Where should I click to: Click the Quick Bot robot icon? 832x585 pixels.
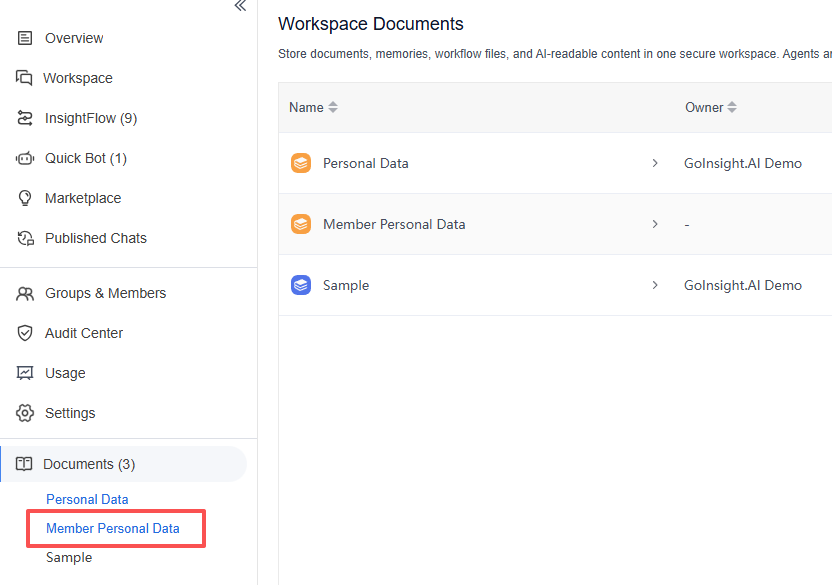point(25,158)
